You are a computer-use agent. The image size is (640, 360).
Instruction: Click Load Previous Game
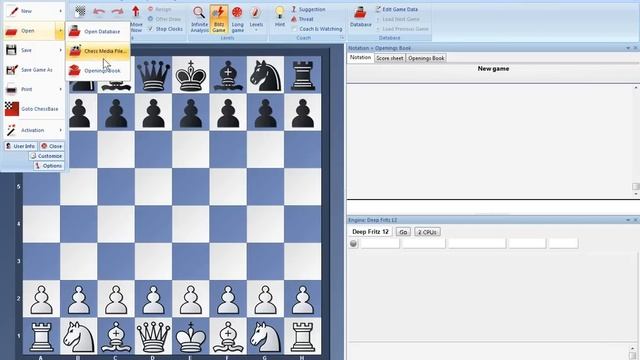tap(402, 29)
